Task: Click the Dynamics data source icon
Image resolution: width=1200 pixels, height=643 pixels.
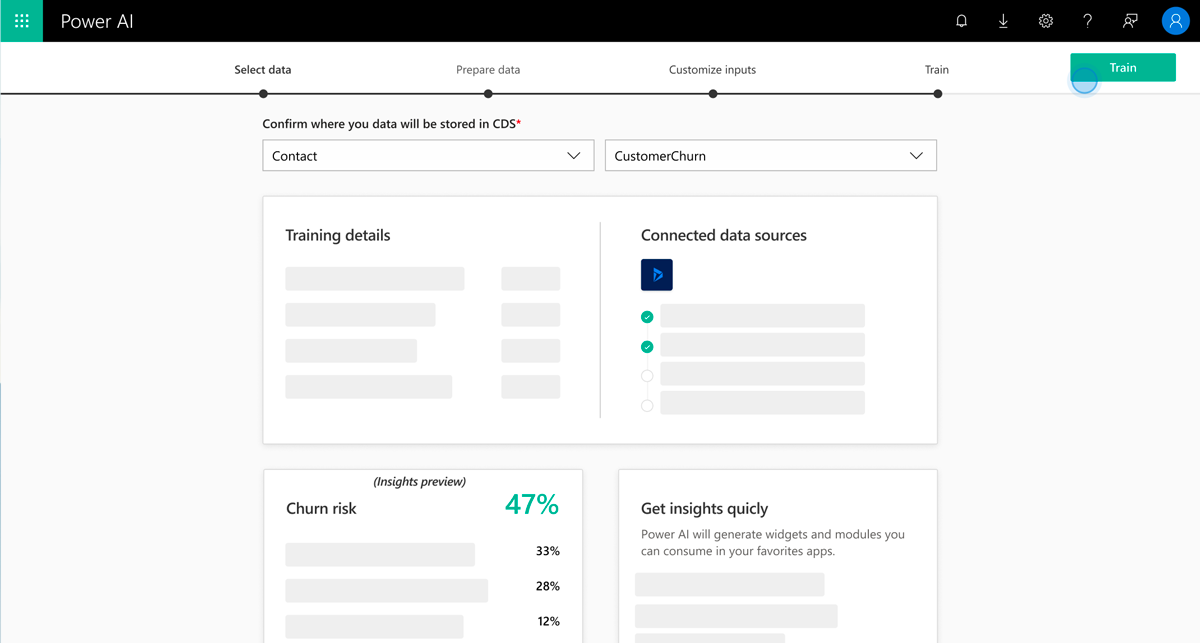Action: 657,275
